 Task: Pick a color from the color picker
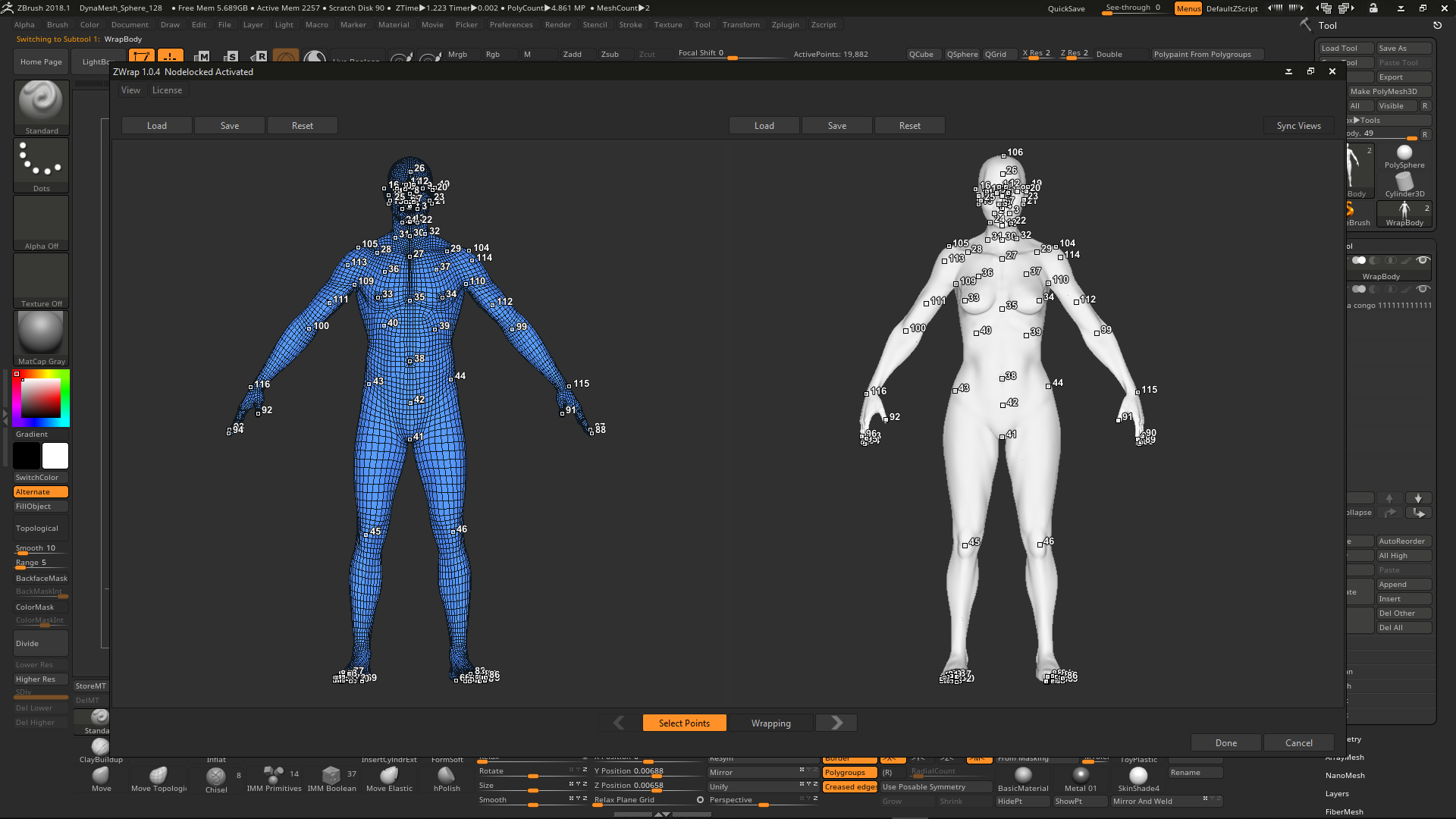pyautogui.click(x=41, y=398)
